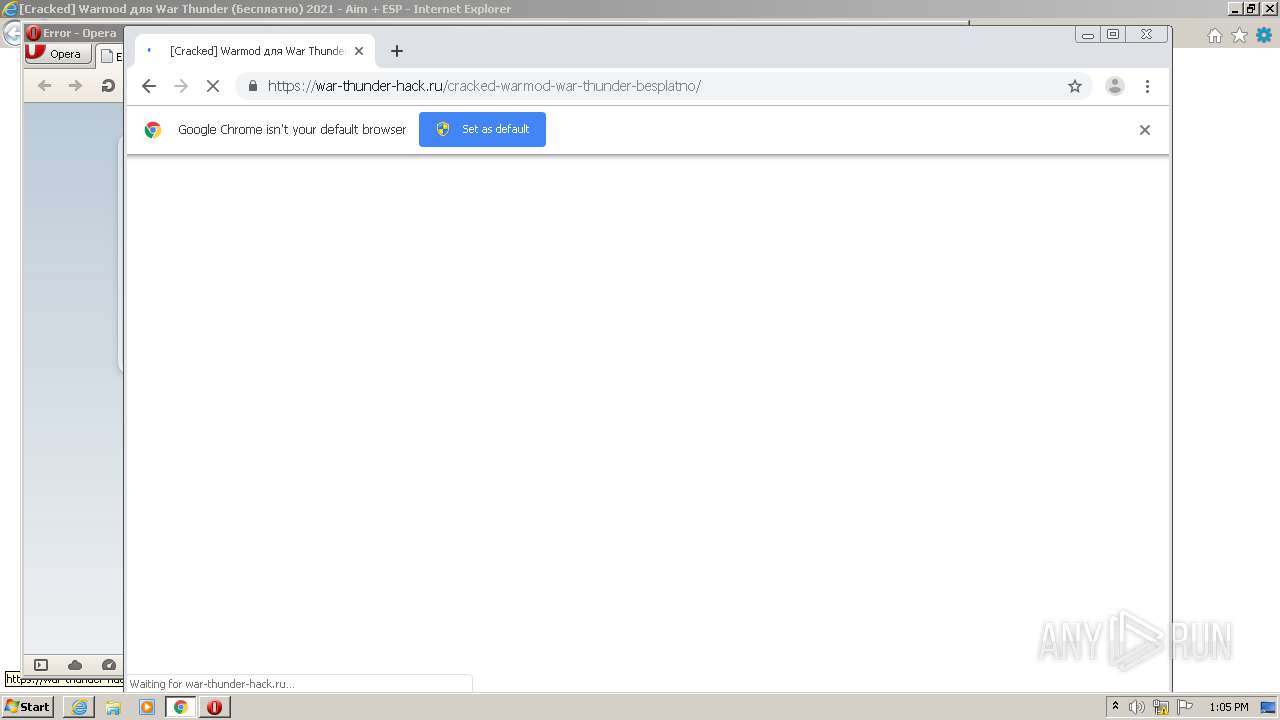Toggle Opera's panel sidebar icon
Viewport: 1280px width, 720px height.
pyautogui.click(x=41, y=665)
